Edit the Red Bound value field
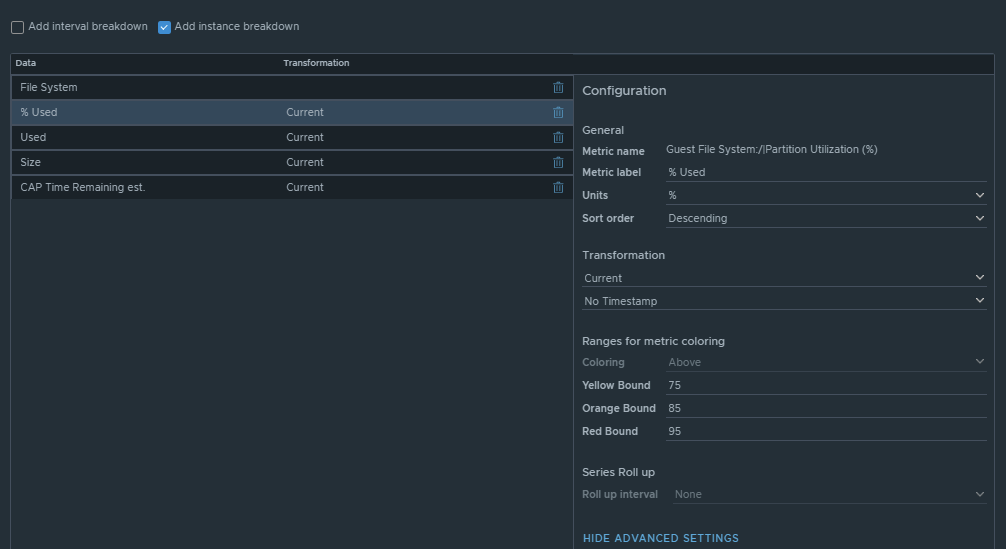1006x549 pixels. click(x=825, y=431)
